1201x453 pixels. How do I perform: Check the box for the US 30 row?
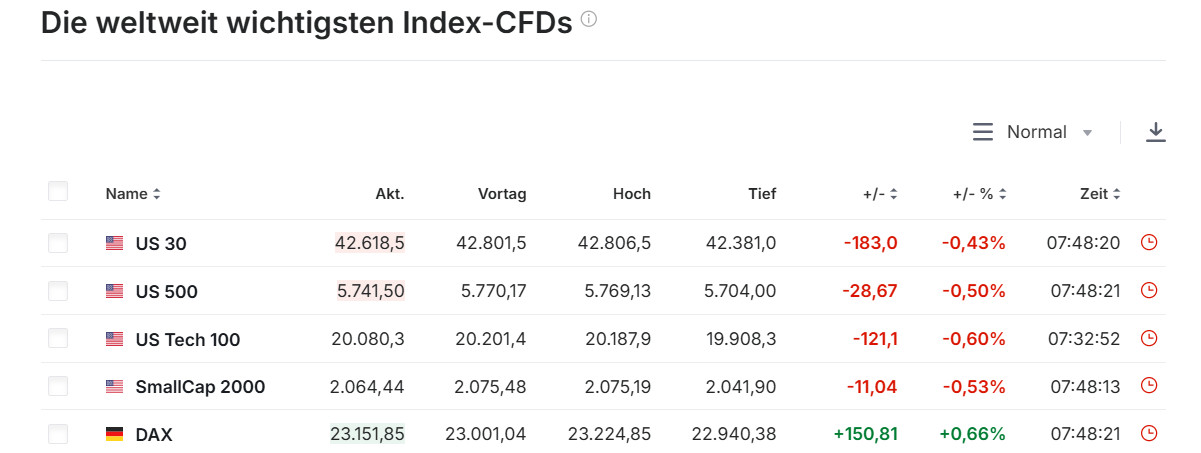click(x=58, y=243)
